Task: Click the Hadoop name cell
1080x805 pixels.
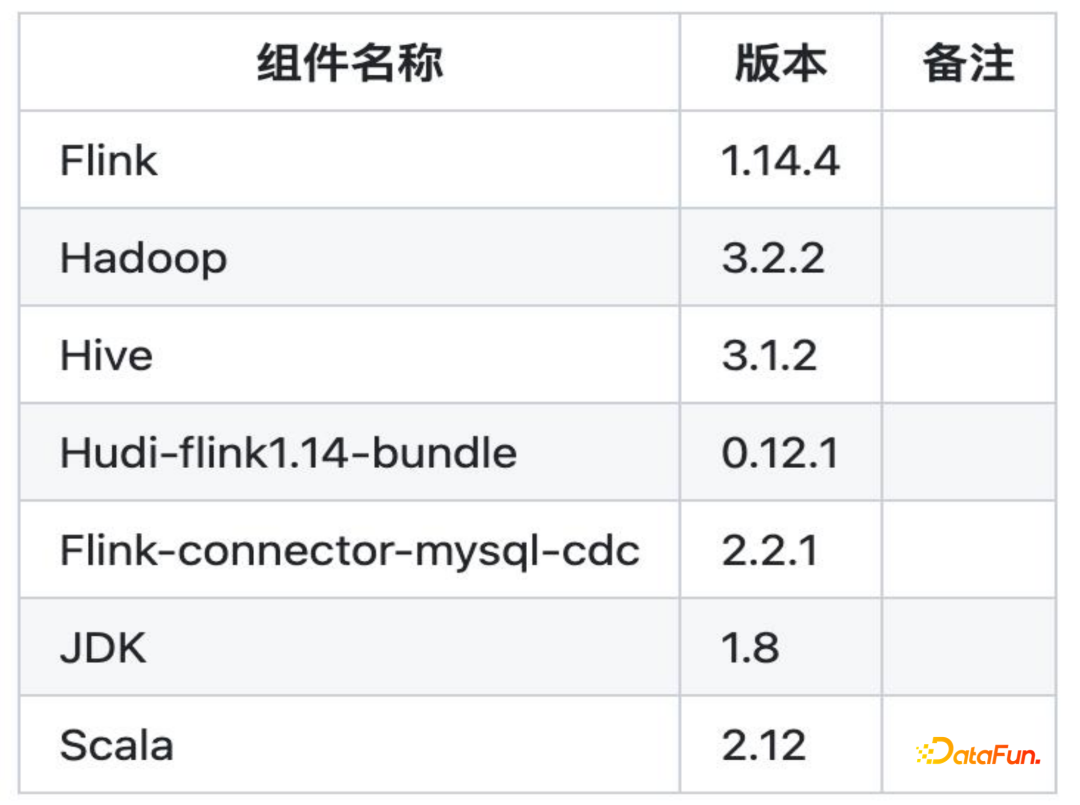Action: pyautogui.click(x=143, y=258)
